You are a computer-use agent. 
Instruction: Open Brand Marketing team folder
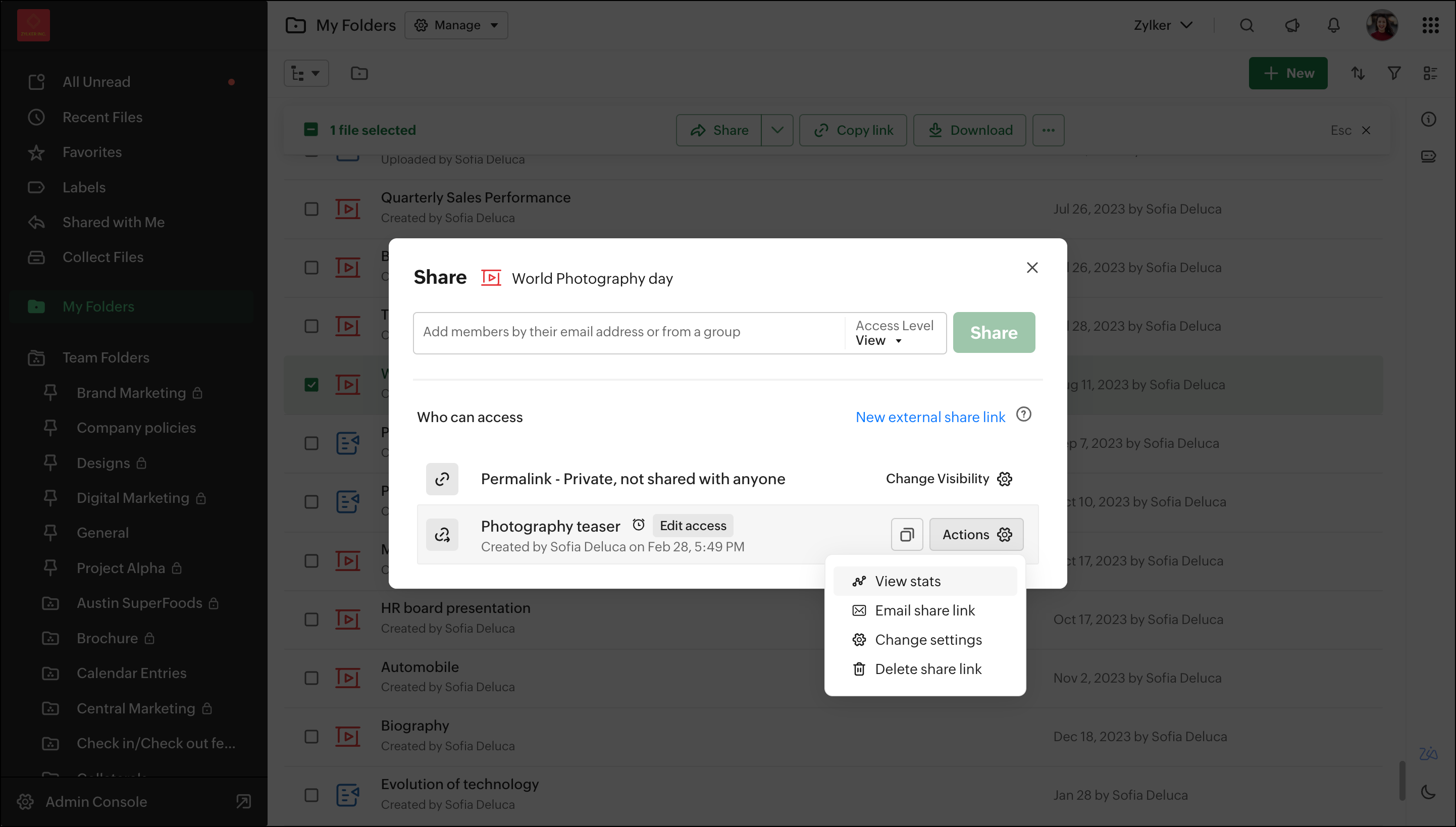coord(132,392)
